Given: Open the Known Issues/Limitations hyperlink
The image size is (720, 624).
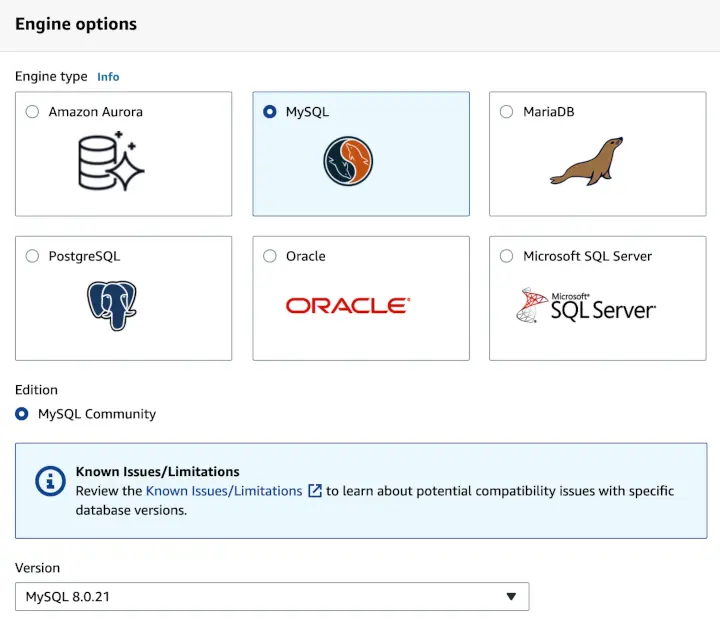Looking at the screenshot, I should [x=224, y=491].
